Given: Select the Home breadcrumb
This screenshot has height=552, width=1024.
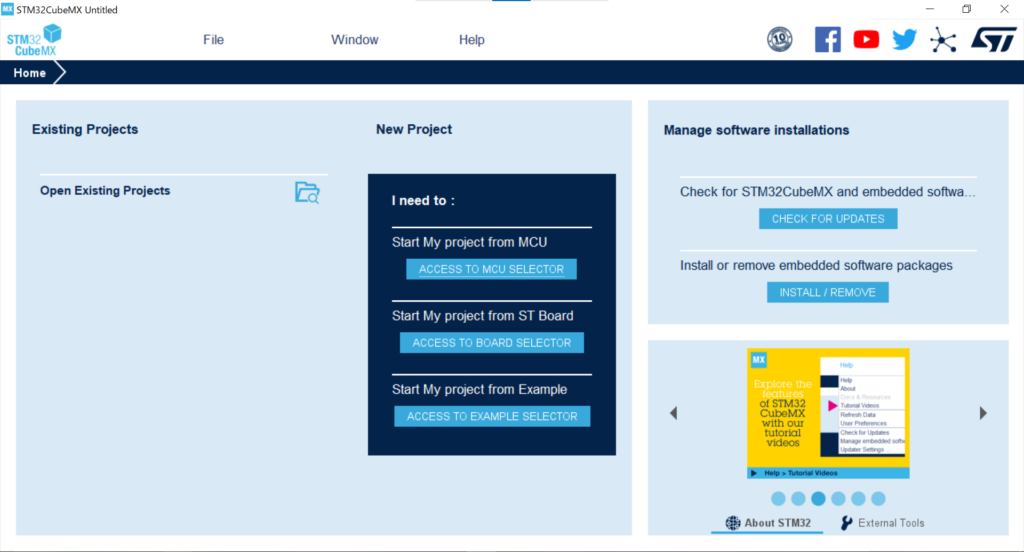Looking at the screenshot, I should pos(30,73).
